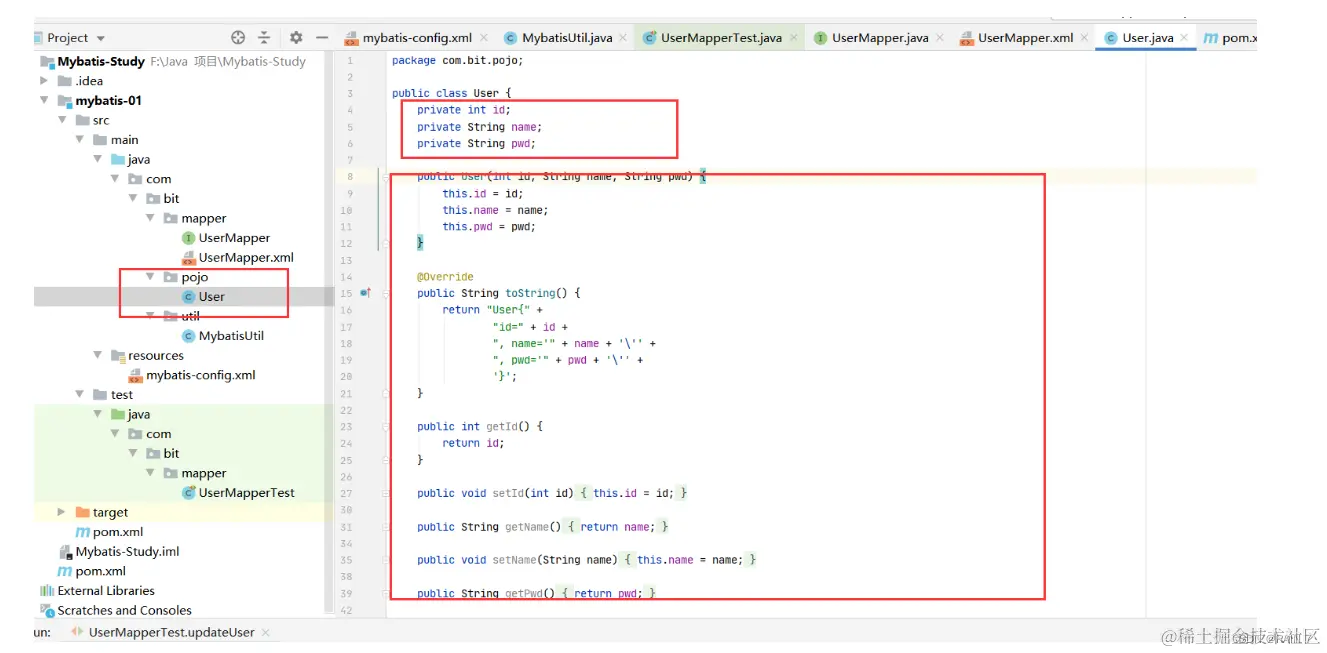The image size is (1327, 653).
Task: Select Mybatis-Study.iml file in tree
Action: 119,551
